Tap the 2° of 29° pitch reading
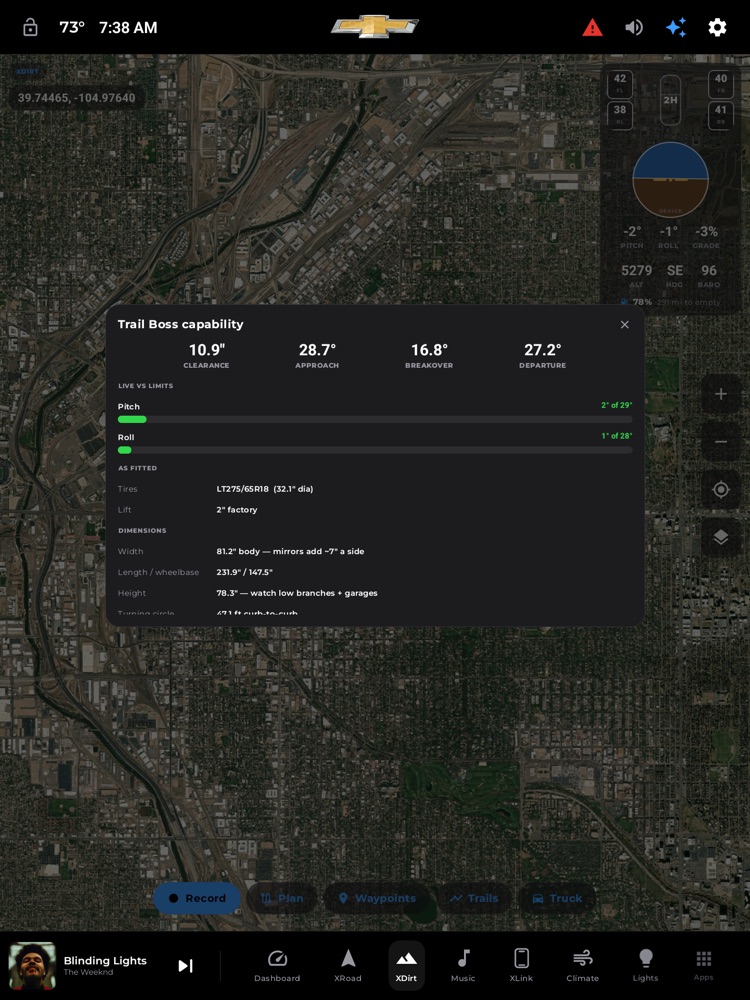The width and height of the screenshot is (750, 1000). point(617,405)
